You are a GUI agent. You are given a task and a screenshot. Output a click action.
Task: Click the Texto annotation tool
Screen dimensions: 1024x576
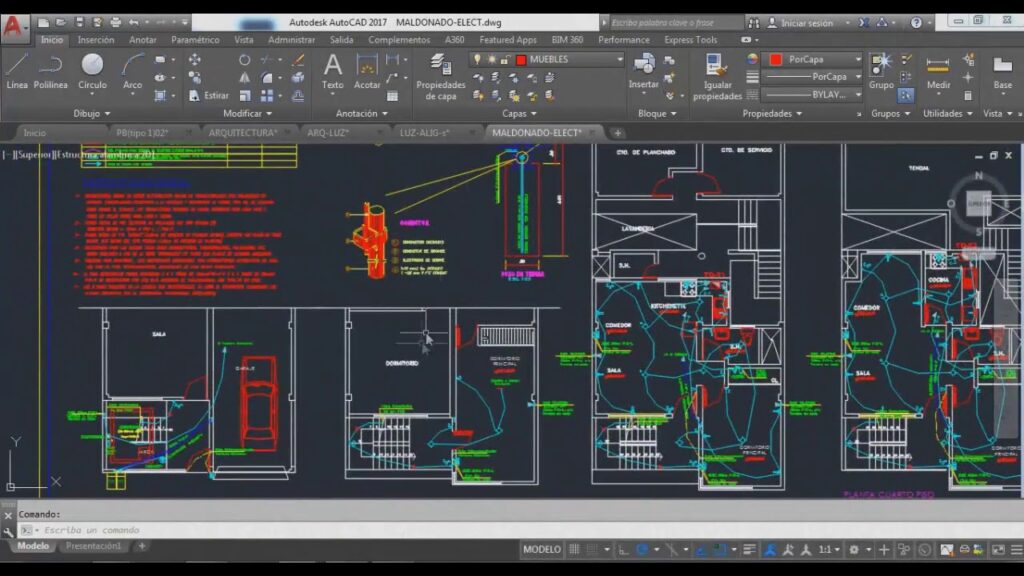(333, 71)
